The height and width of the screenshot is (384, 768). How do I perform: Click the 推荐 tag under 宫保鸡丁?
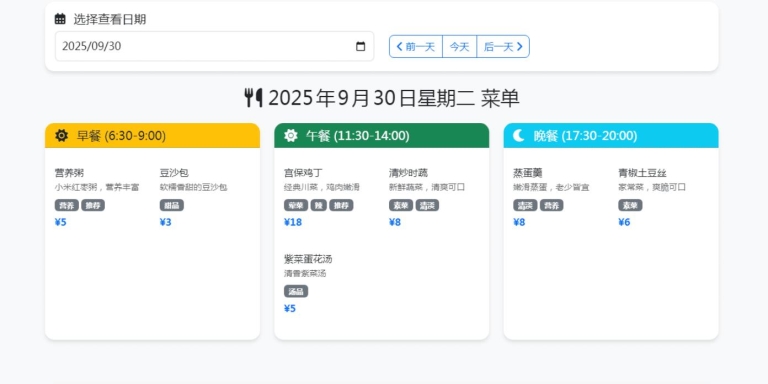pyautogui.click(x=341, y=205)
